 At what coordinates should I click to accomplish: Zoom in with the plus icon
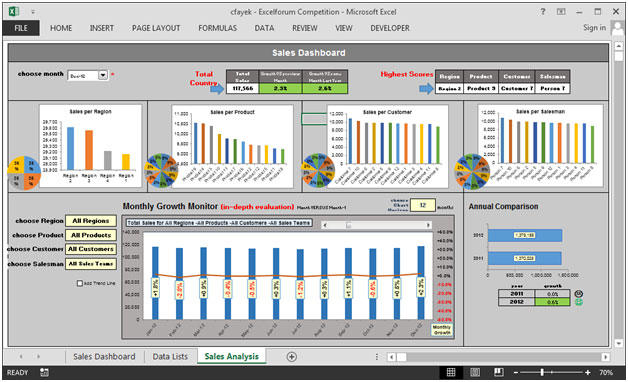tap(588, 372)
